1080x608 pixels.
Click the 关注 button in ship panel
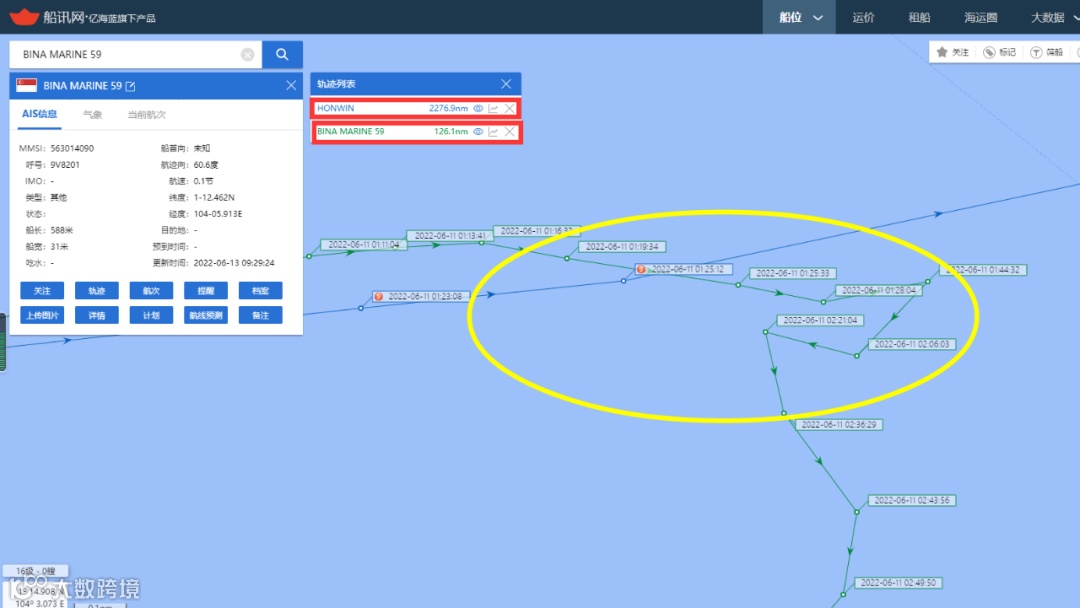pyautogui.click(x=42, y=291)
